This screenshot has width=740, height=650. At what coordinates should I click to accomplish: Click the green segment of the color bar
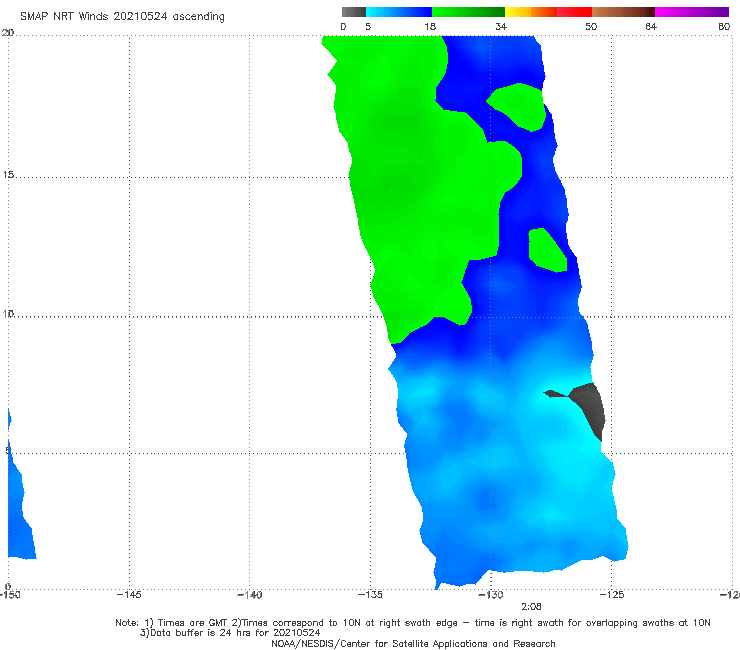[x=468, y=12]
